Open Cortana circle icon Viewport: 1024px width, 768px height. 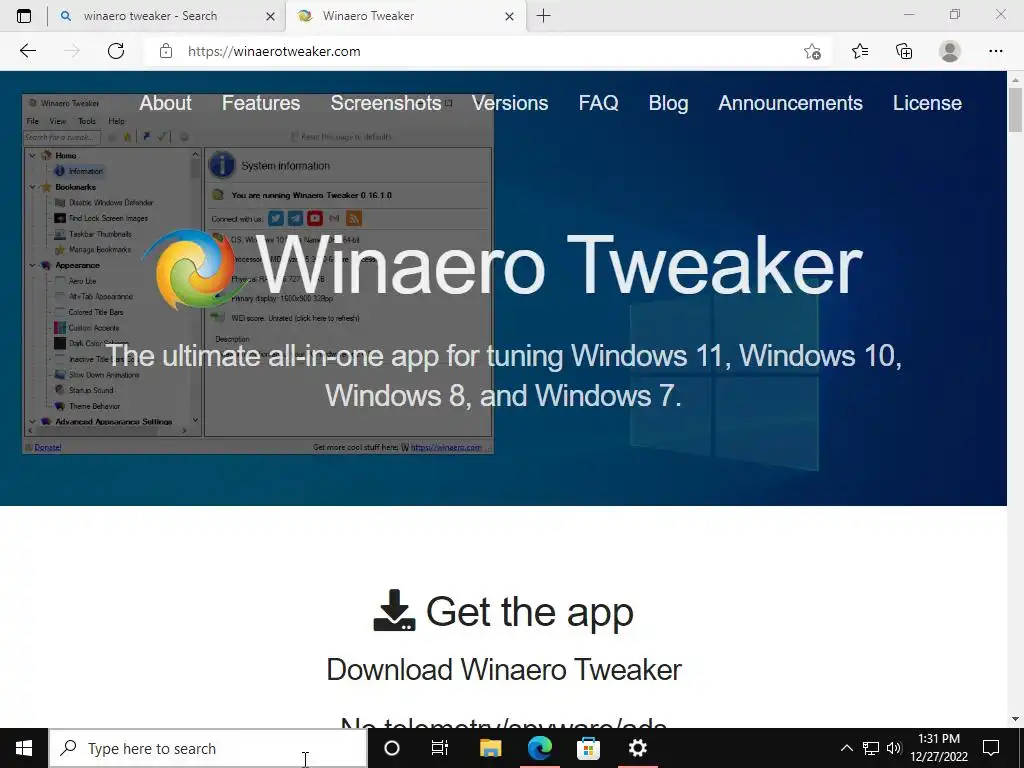(392, 748)
